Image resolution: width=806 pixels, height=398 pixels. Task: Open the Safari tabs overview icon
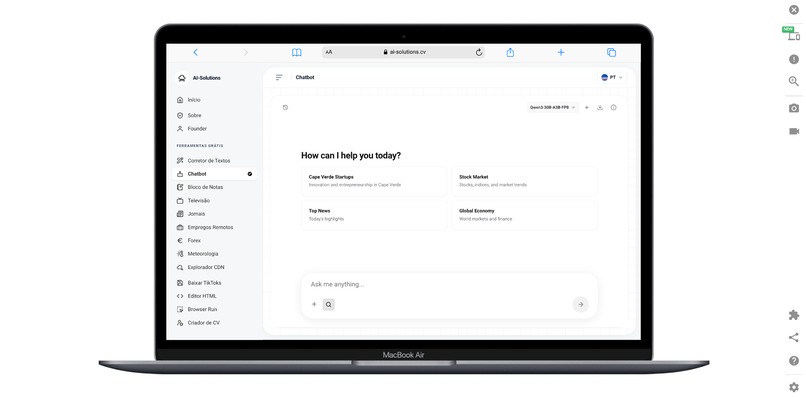click(x=611, y=52)
